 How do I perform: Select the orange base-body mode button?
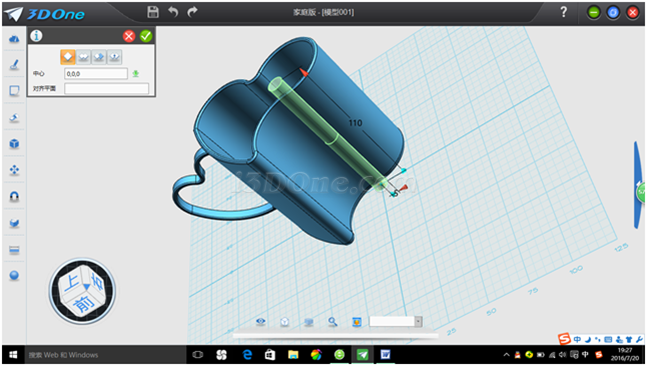(68, 57)
